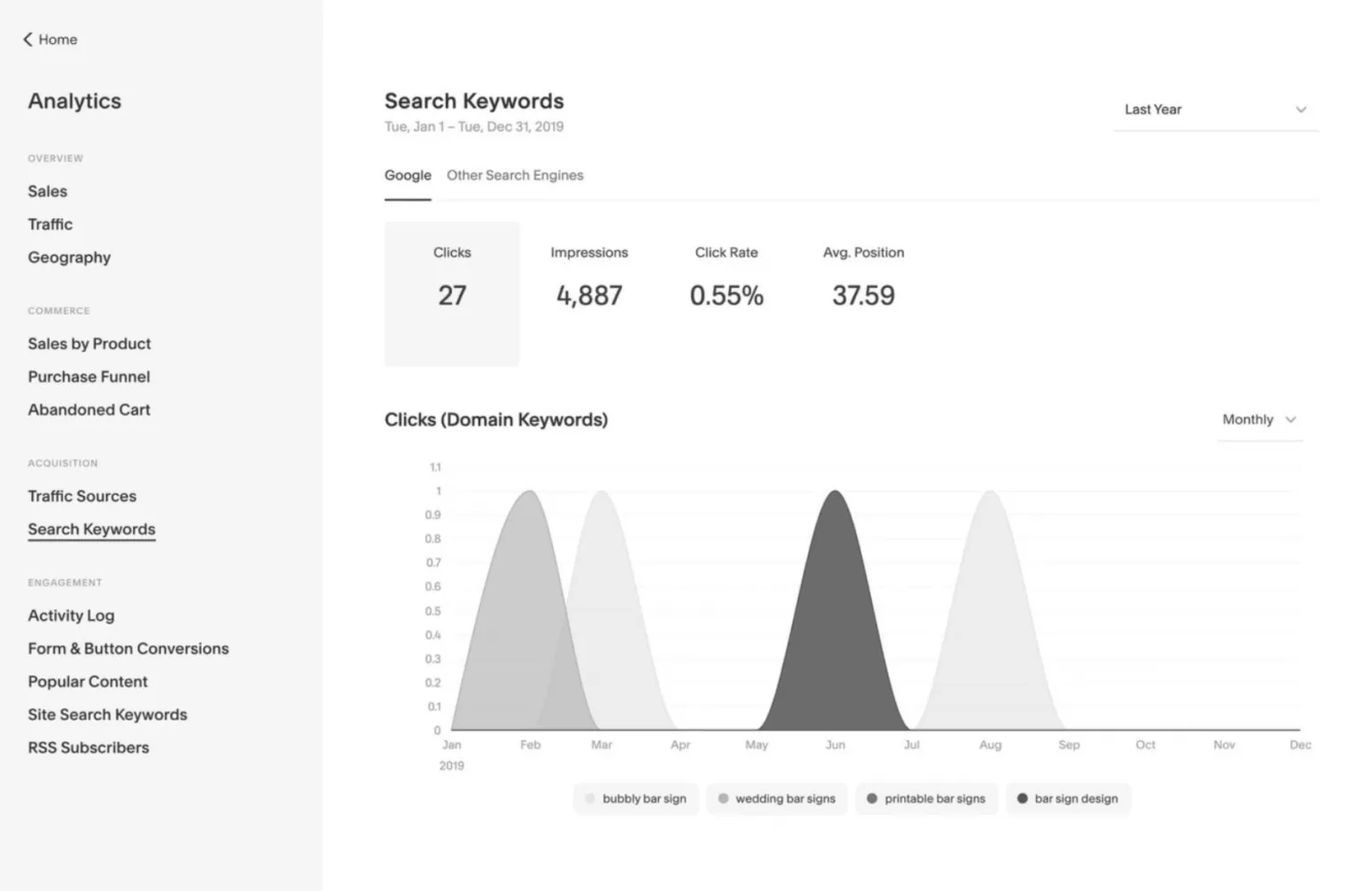Viewport: 1372px width, 891px height.
Task: Select the Google search engine tab
Action: click(x=407, y=175)
